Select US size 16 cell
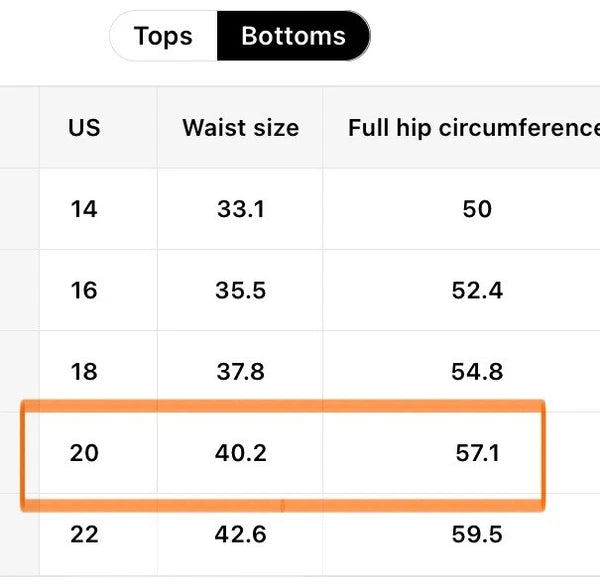This screenshot has width=600, height=587. 84,290
